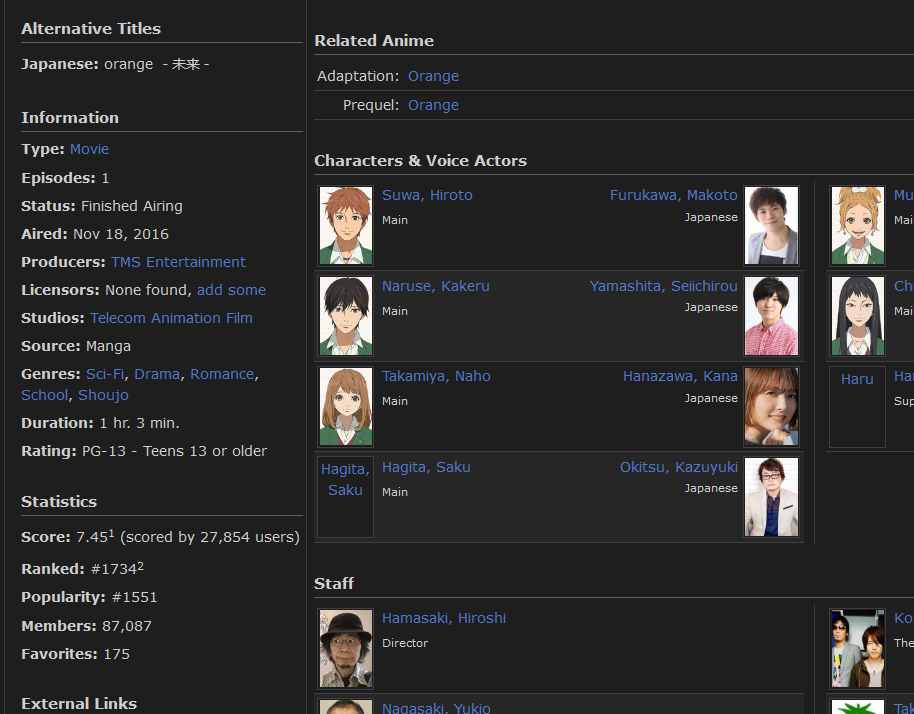Click the 'add some' licensors link
This screenshot has width=914, height=714.
click(231, 290)
